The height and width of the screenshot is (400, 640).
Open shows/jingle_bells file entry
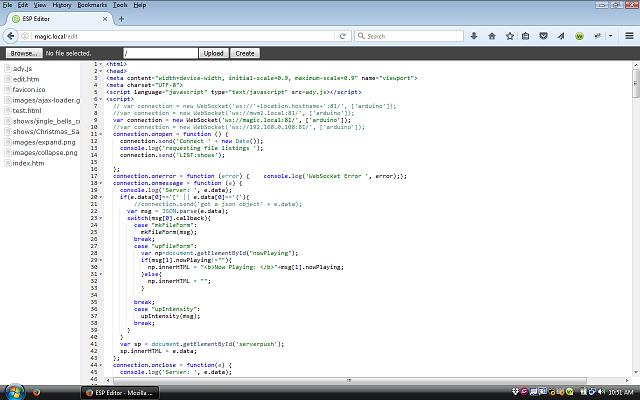click(46, 121)
